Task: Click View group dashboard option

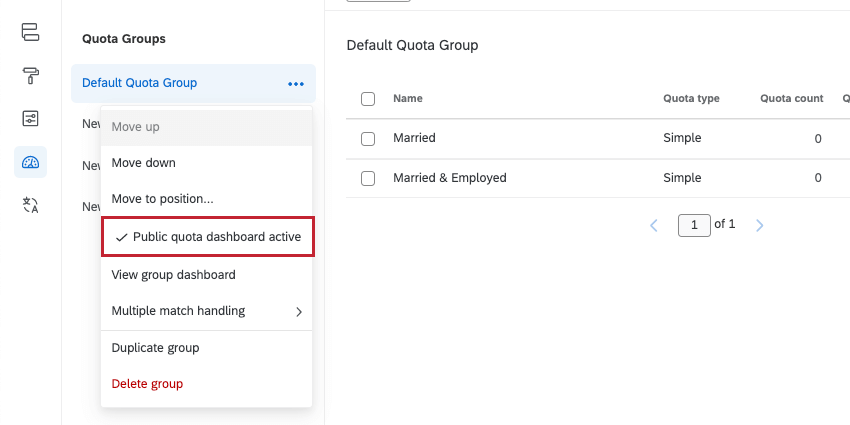Action: pyautogui.click(x=173, y=275)
